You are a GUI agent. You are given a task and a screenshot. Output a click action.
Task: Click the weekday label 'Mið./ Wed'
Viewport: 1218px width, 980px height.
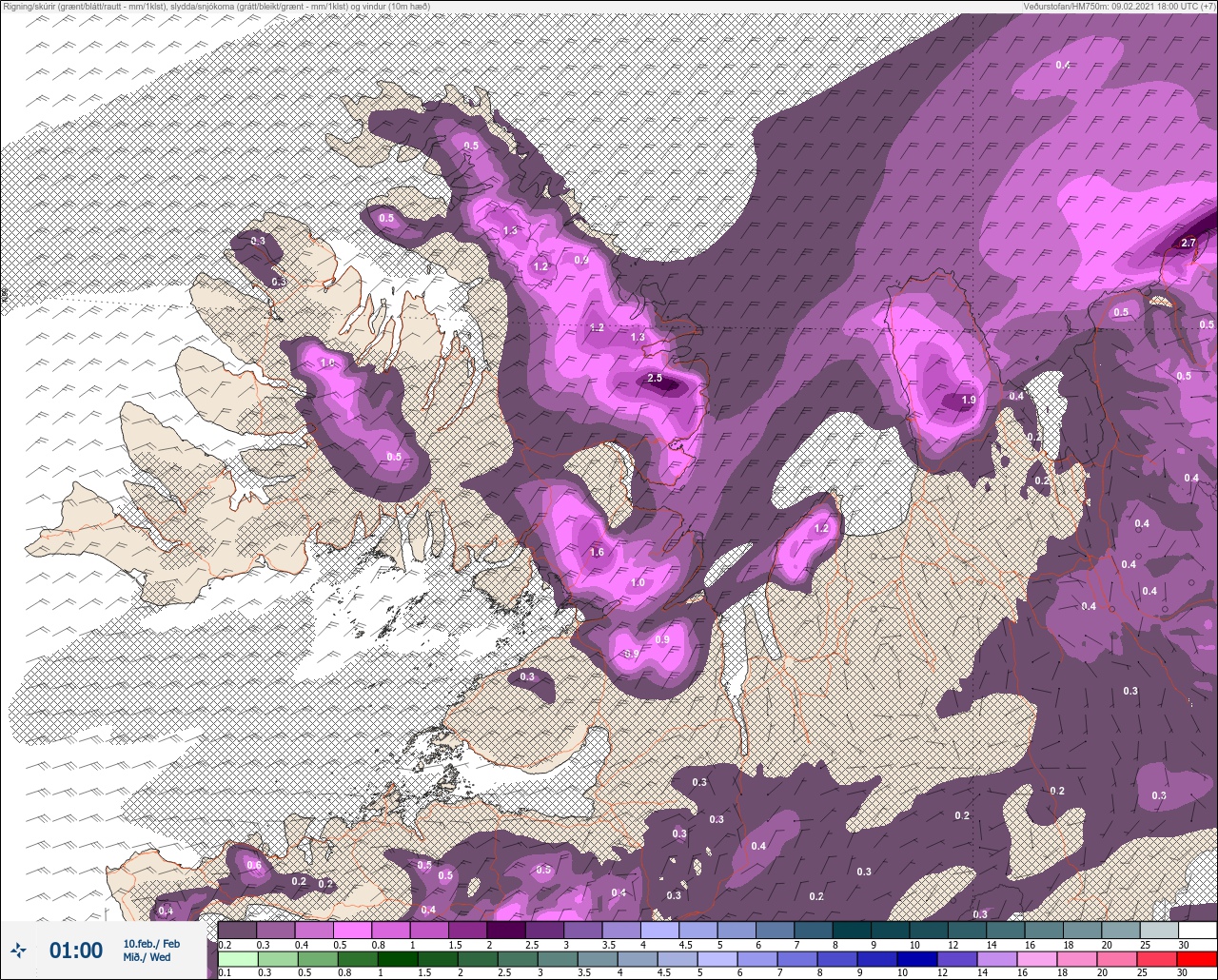coord(147,957)
